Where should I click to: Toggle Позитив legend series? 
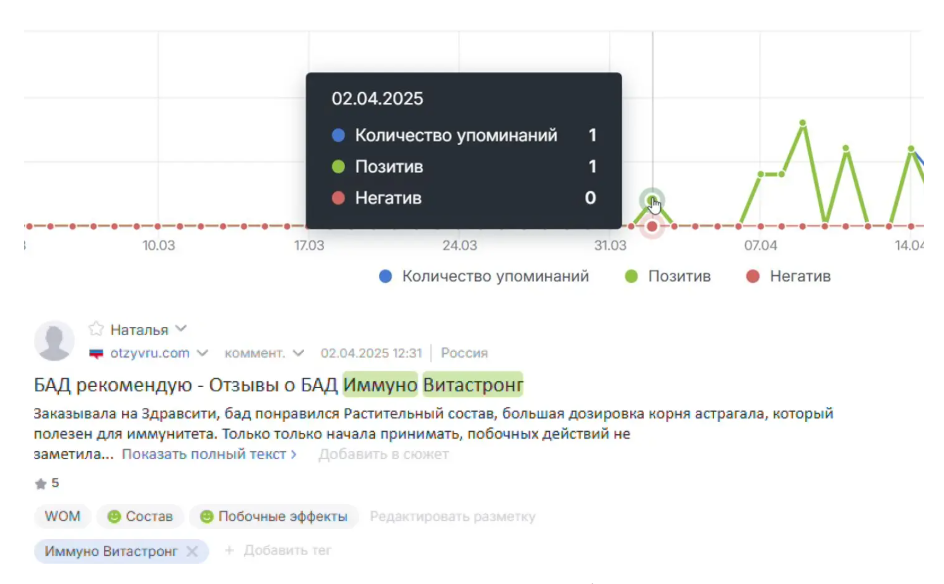point(668,276)
